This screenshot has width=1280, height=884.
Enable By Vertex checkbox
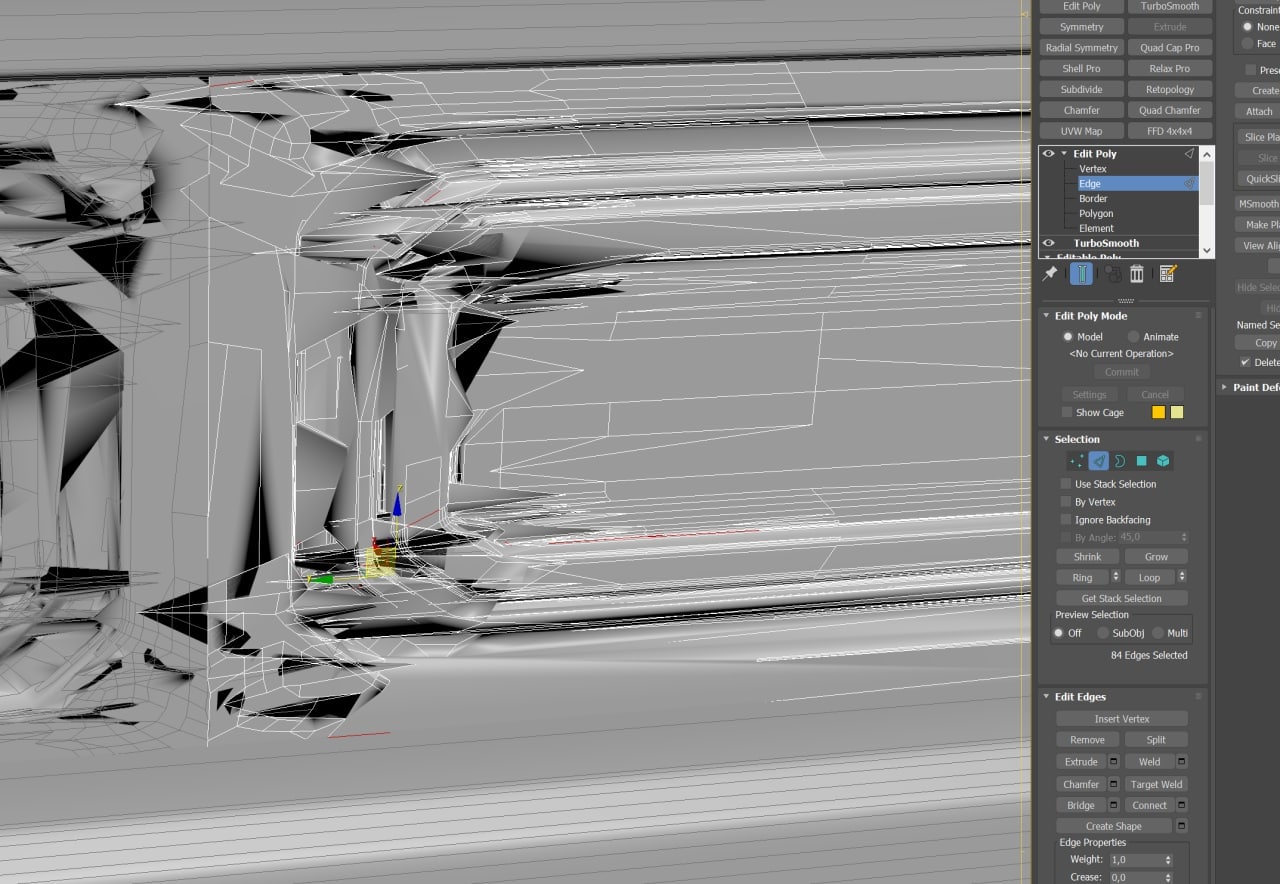(1066, 502)
